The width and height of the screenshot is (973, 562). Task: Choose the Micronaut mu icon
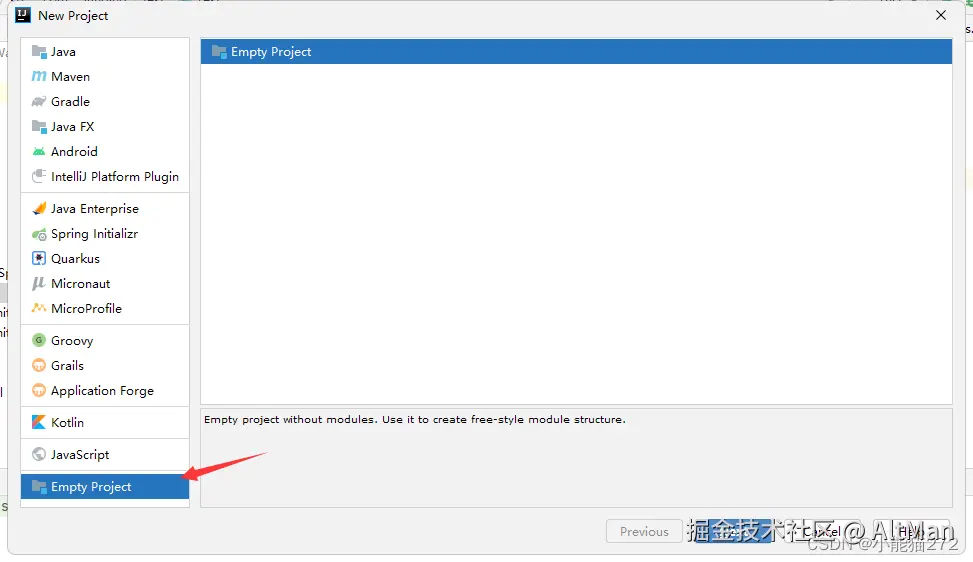coord(39,283)
